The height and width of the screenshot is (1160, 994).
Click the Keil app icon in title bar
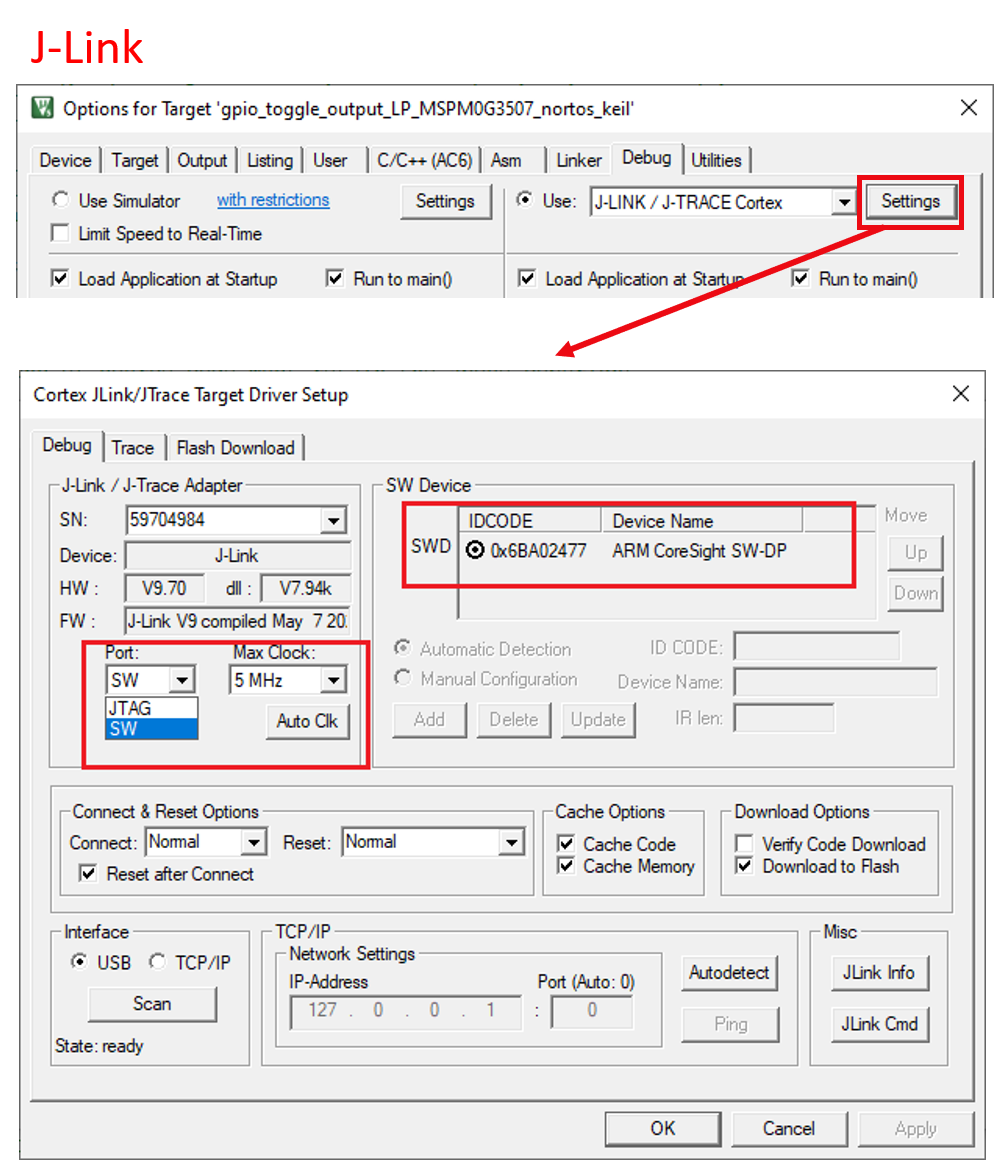(42, 108)
